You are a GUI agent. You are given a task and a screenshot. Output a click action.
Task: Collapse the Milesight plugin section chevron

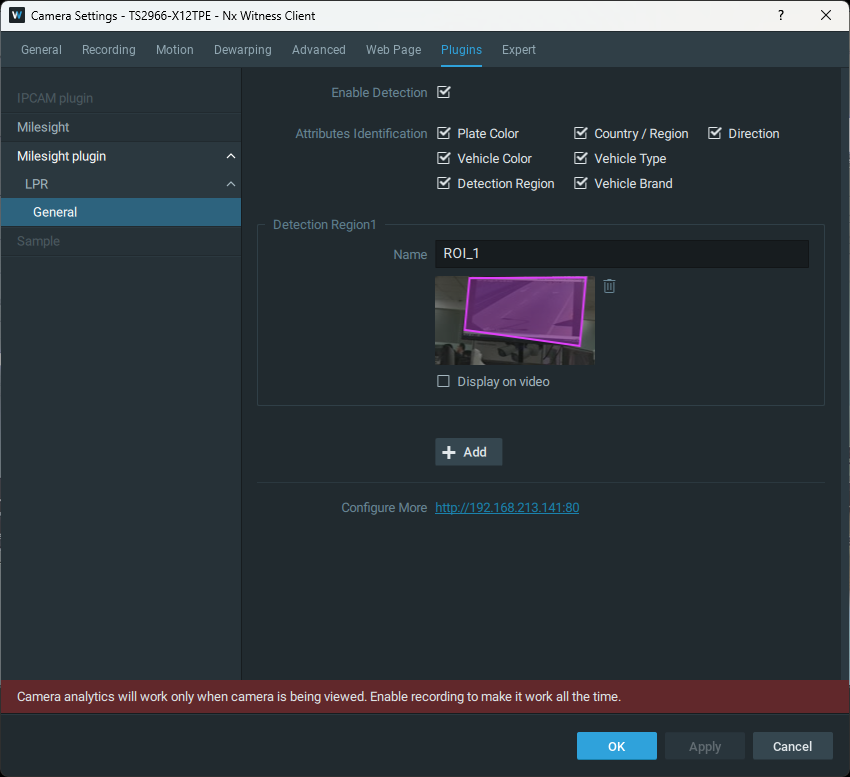point(231,156)
